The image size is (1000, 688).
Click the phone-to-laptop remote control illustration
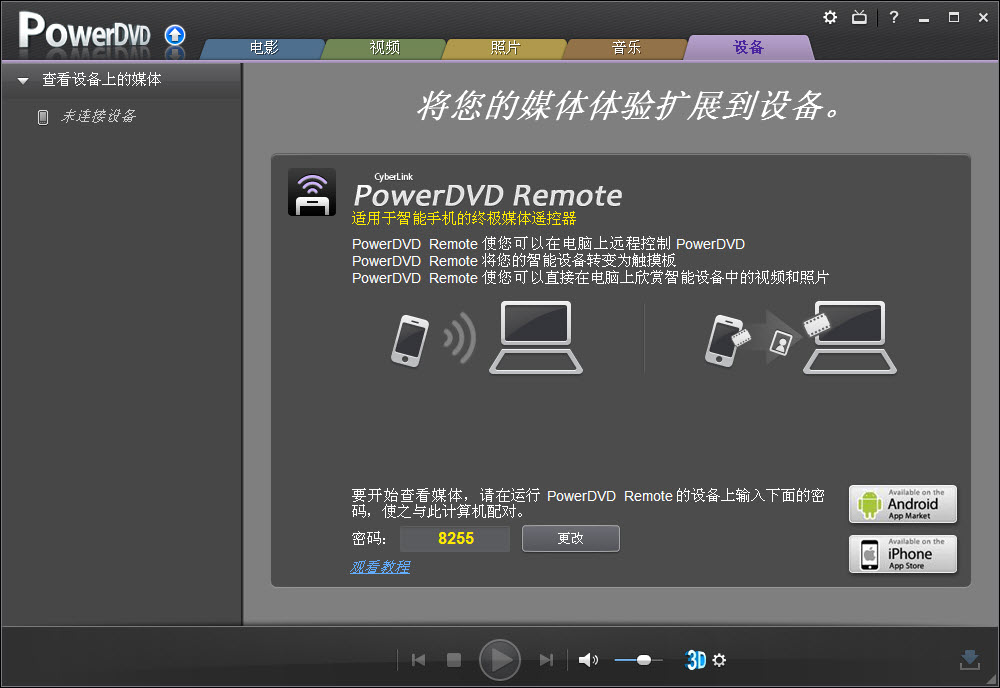(487, 337)
